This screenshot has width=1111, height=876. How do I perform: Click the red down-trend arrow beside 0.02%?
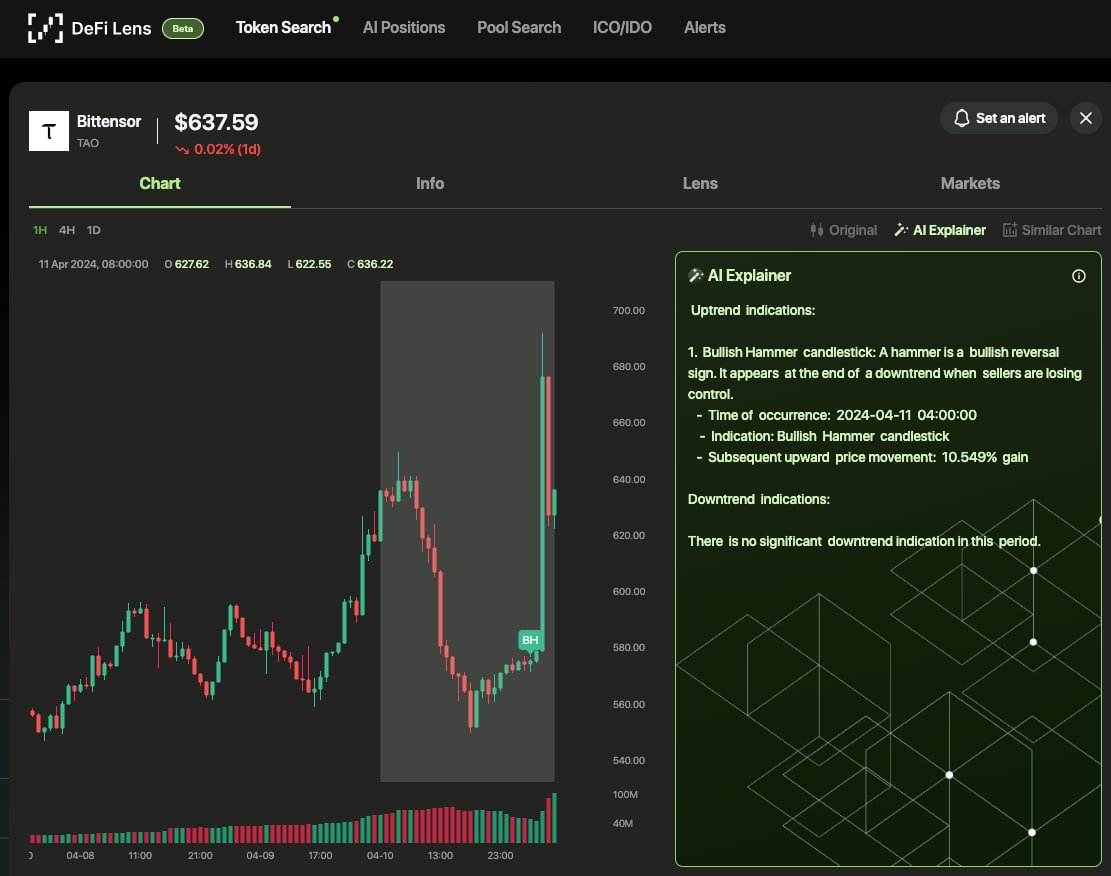182,150
